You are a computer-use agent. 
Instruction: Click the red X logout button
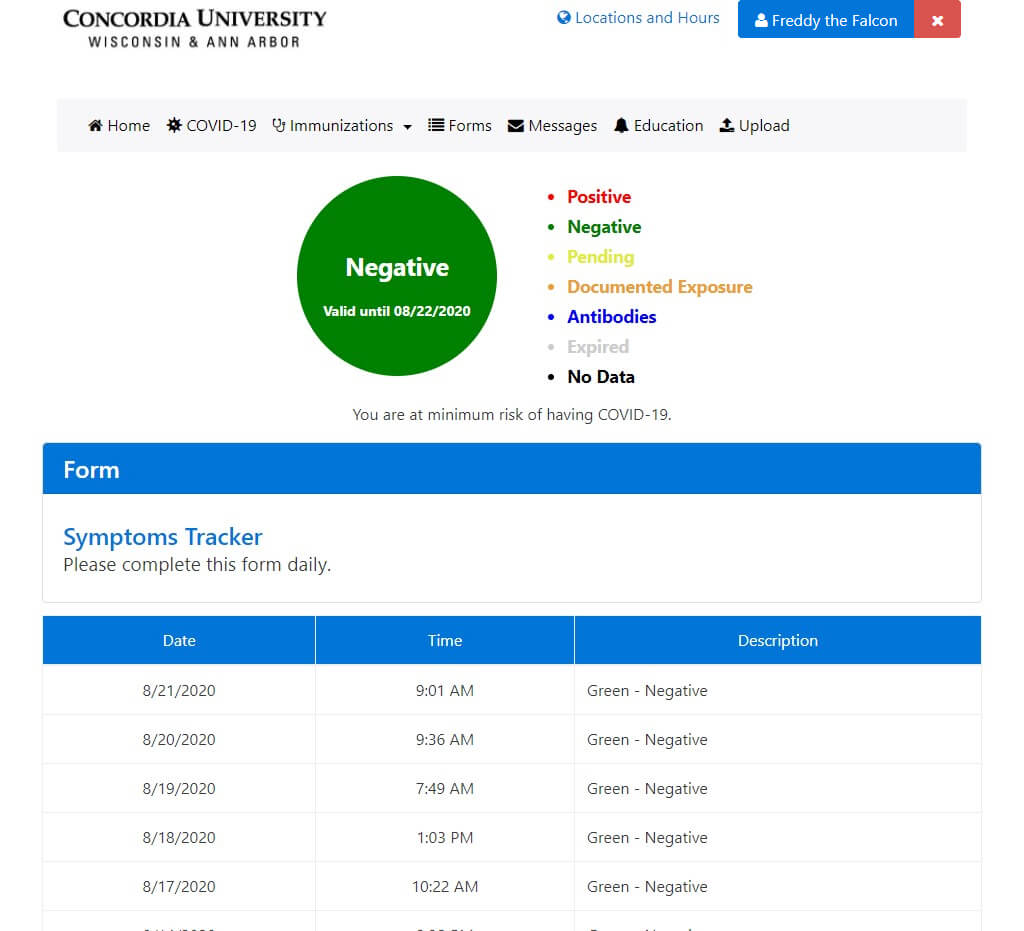937,20
